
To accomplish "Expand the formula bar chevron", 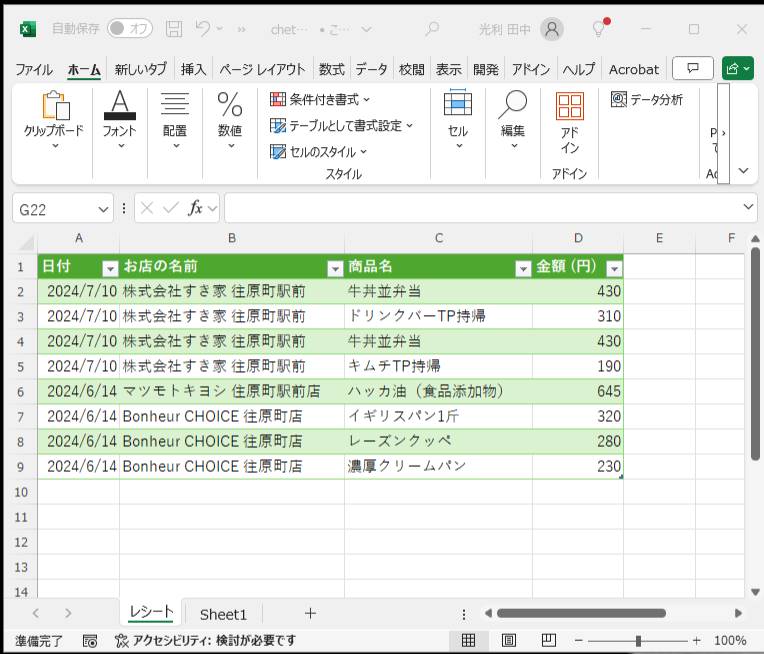I will [x=749, y=207].
